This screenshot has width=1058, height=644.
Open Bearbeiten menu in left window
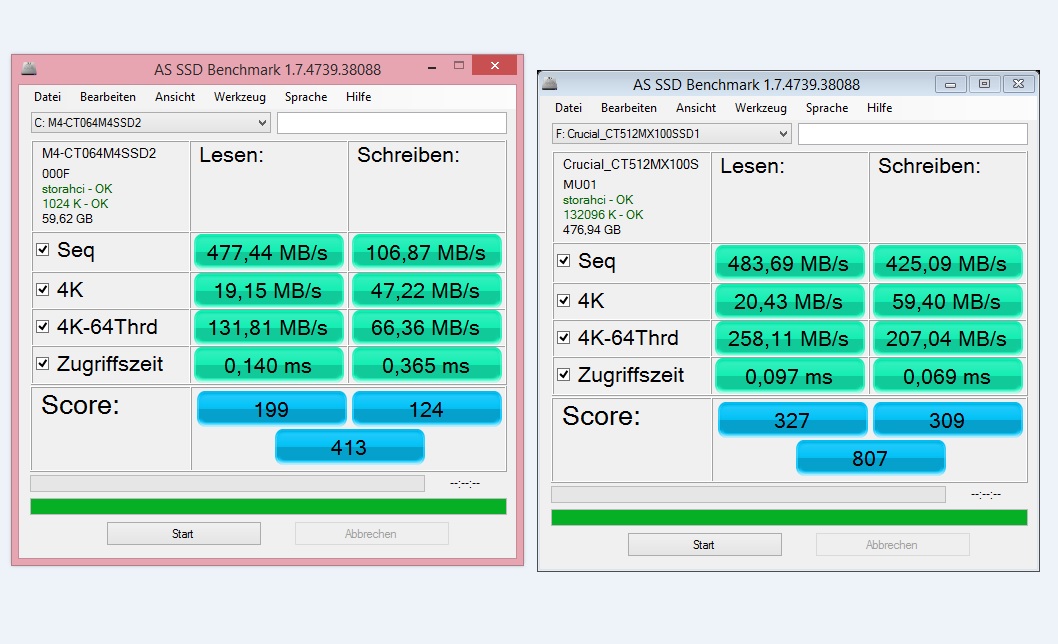(x=108, y=97)
